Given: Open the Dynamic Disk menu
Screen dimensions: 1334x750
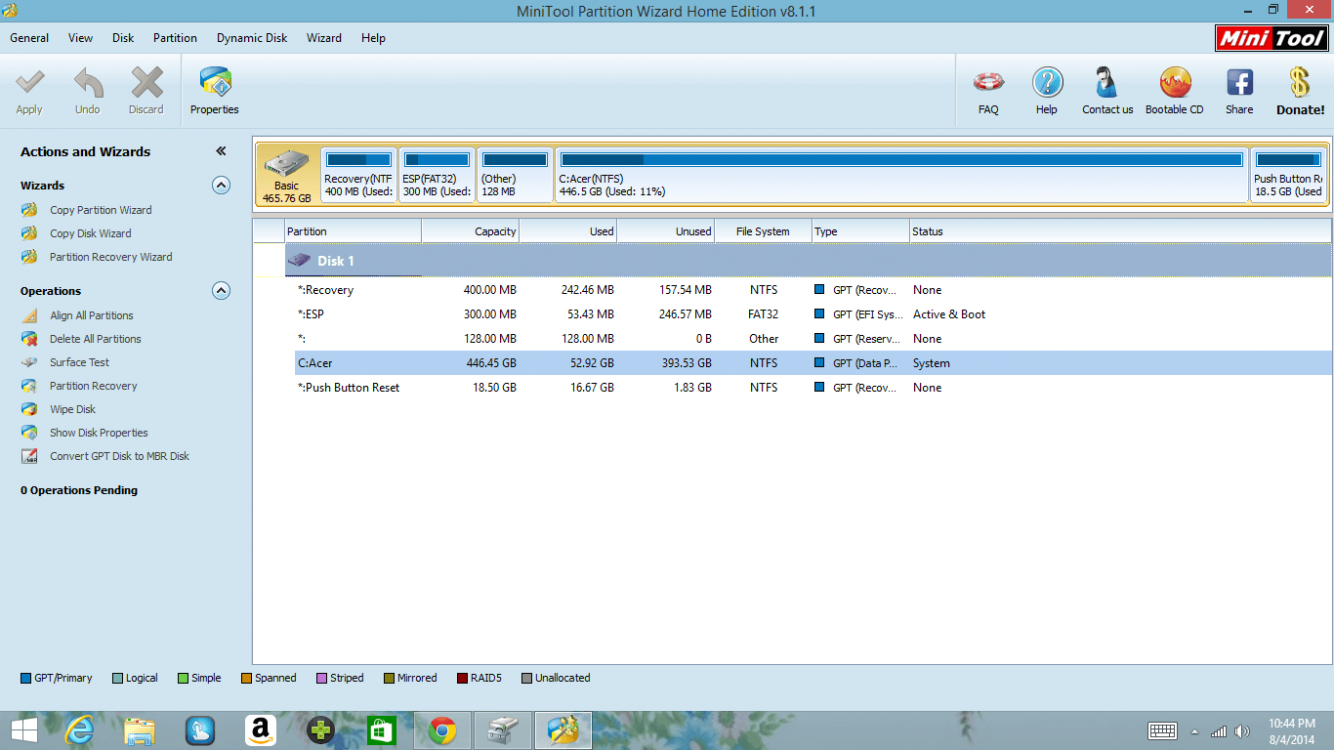Looking at the screenshot, I should coord(252,38).
